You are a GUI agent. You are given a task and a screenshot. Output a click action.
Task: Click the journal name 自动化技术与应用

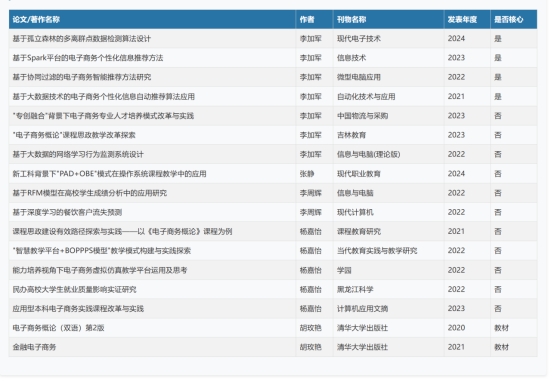(x=366, y=96)
